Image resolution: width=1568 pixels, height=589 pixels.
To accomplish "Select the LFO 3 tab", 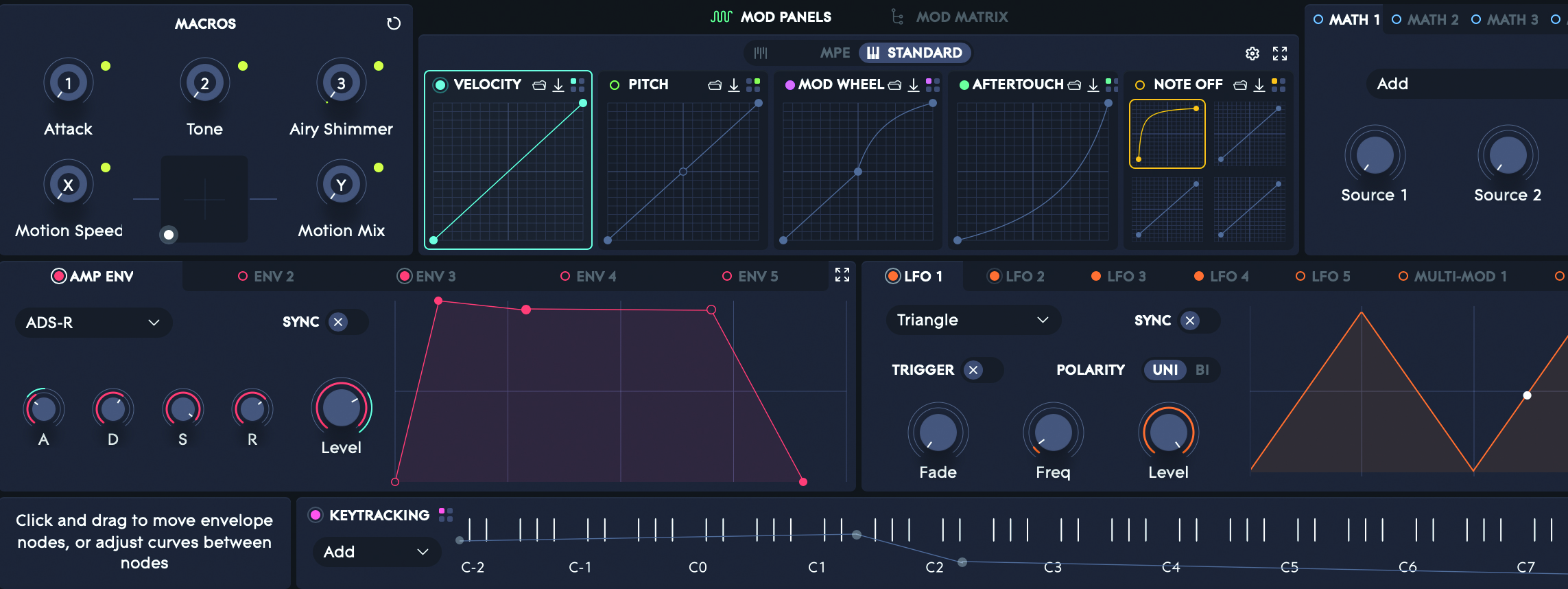I will 1119,276.
